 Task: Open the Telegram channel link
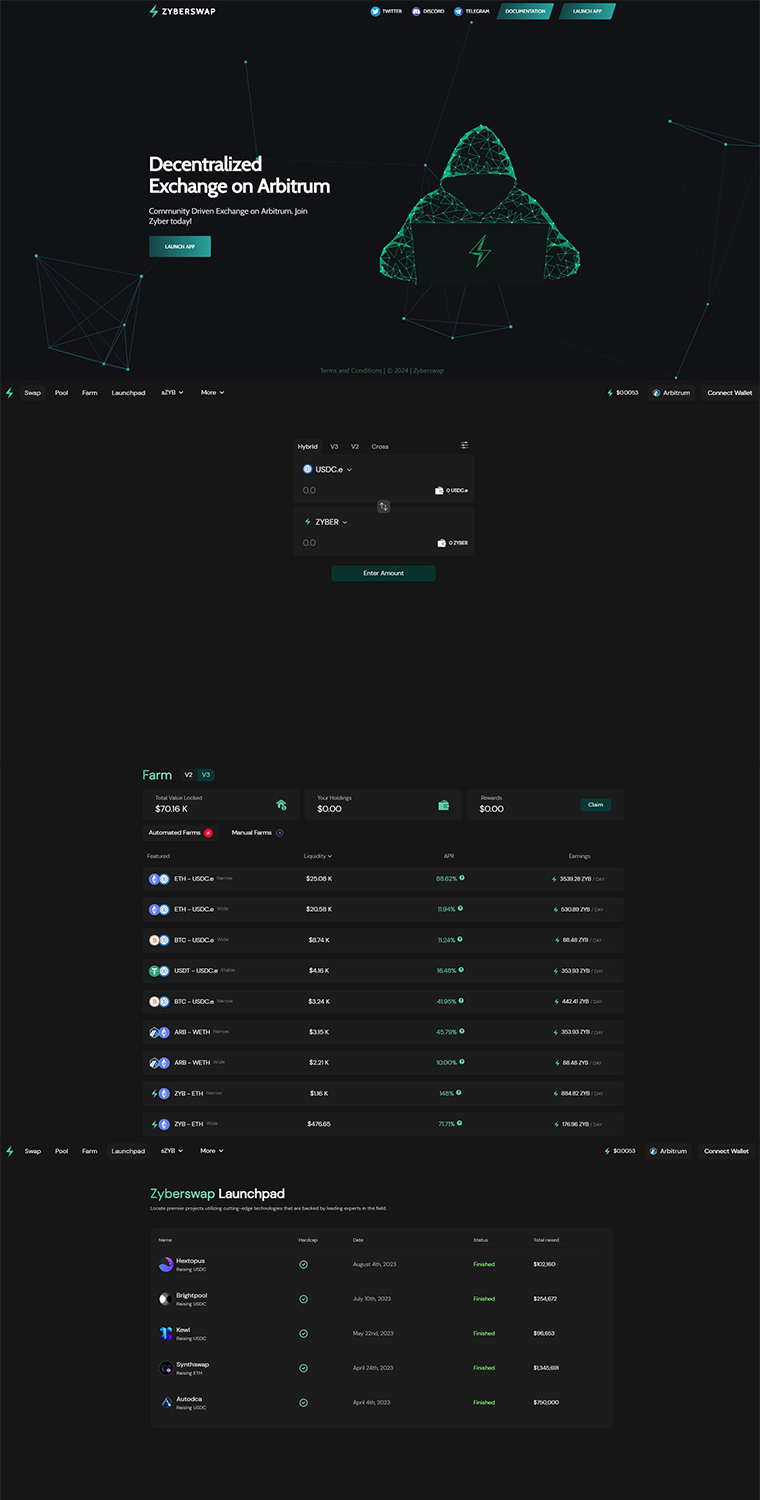coord(471,11)
